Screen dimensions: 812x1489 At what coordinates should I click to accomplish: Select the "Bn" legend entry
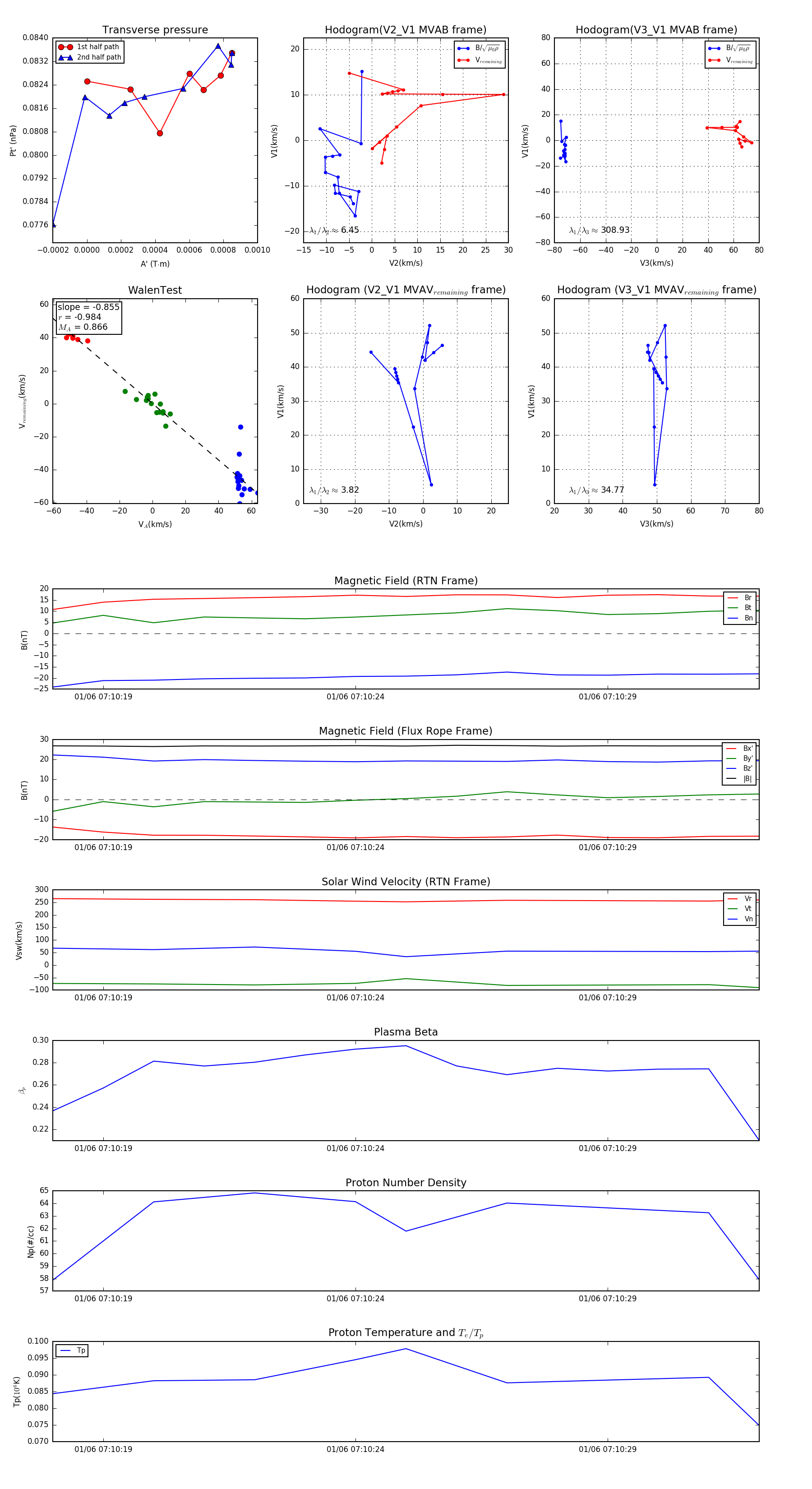(x=740, y=619)
